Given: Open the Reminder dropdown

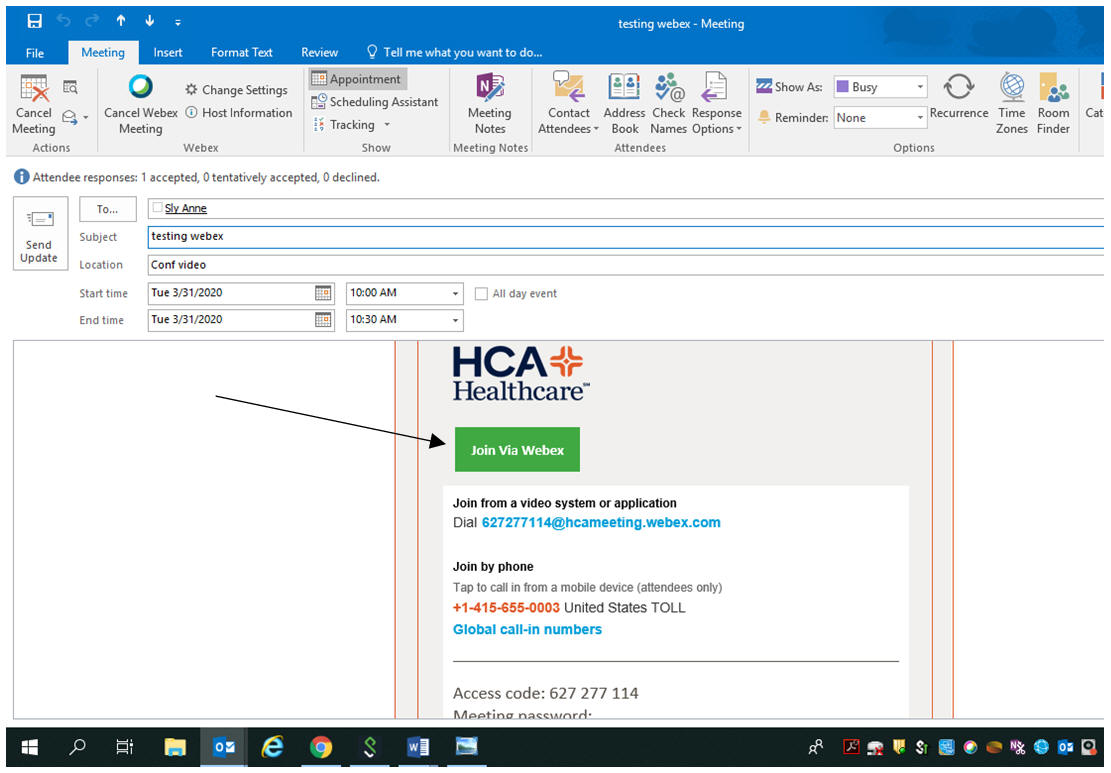Looking at the screenshot, I should click(x=921, y=118).
